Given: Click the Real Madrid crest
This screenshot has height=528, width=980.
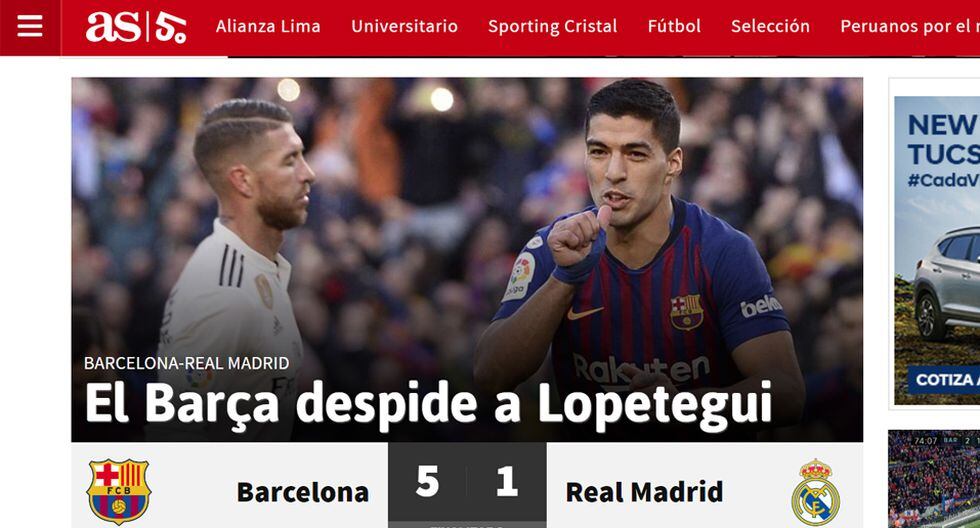Looking at the screenshot, I should (815, 492).
